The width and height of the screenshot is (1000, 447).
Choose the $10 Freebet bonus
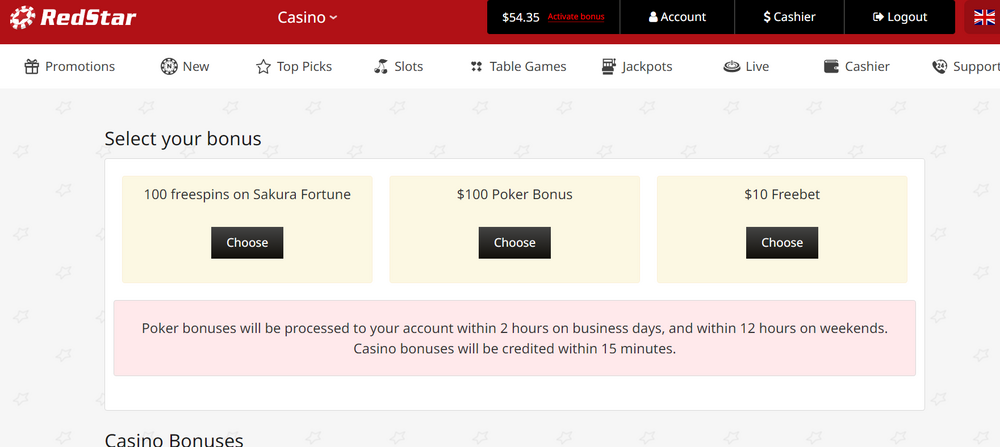coord(782,242)
